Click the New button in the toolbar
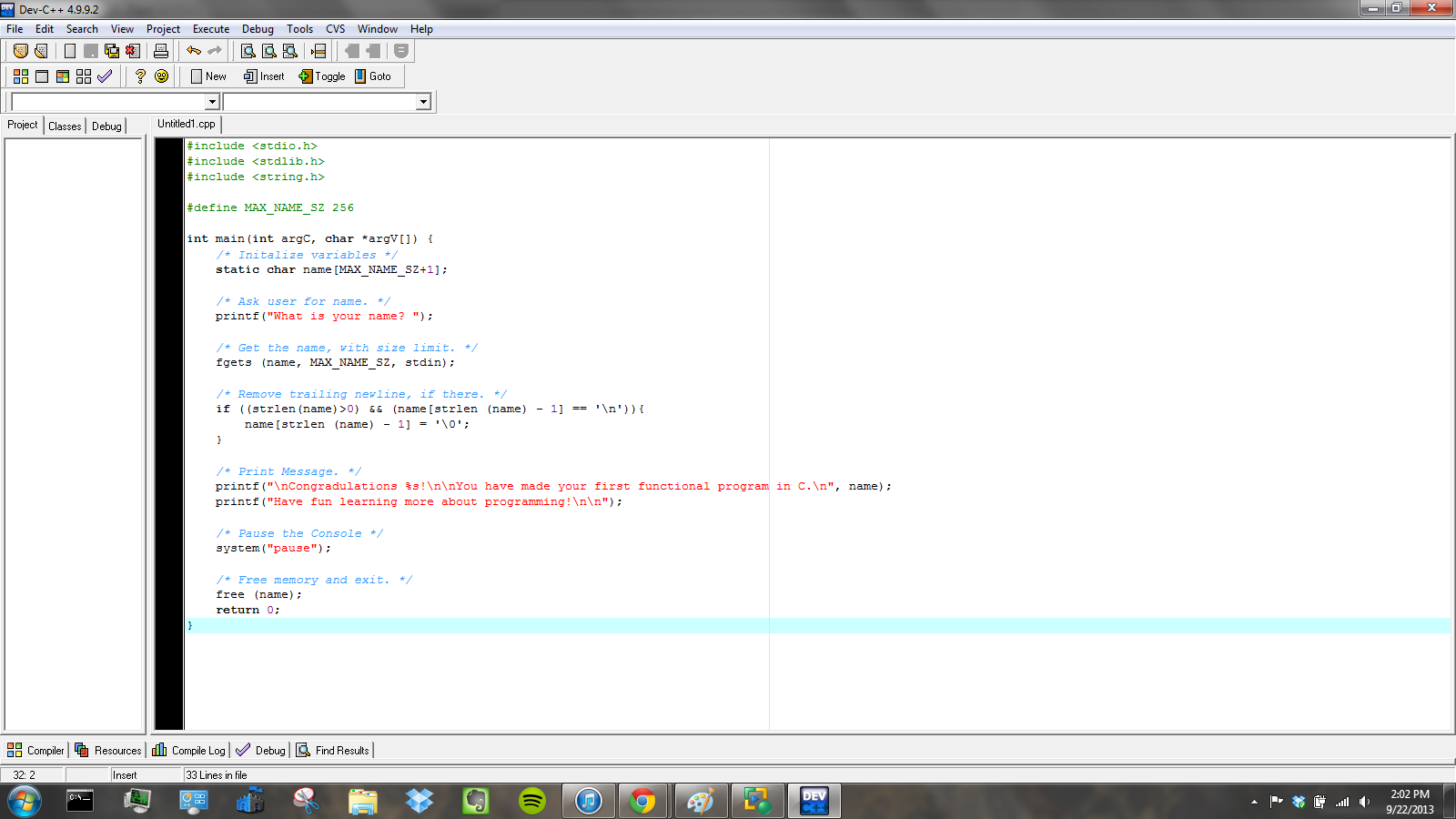This screenshot has width=1456, height=819. point(207,76)
